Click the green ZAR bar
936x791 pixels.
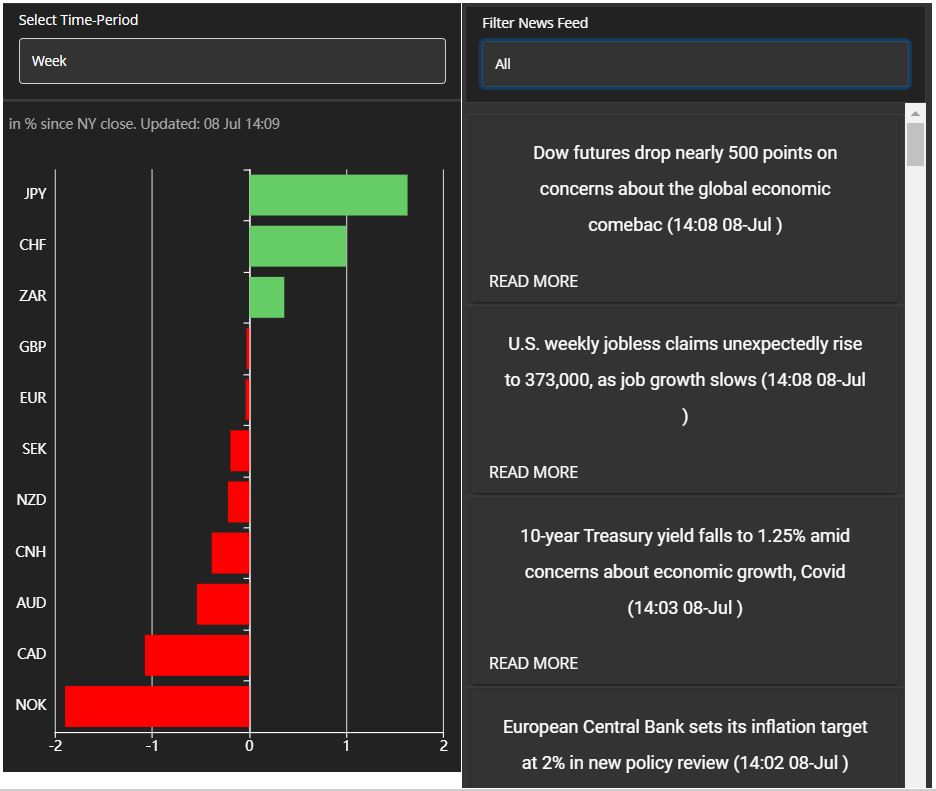(x=267, y=297)
